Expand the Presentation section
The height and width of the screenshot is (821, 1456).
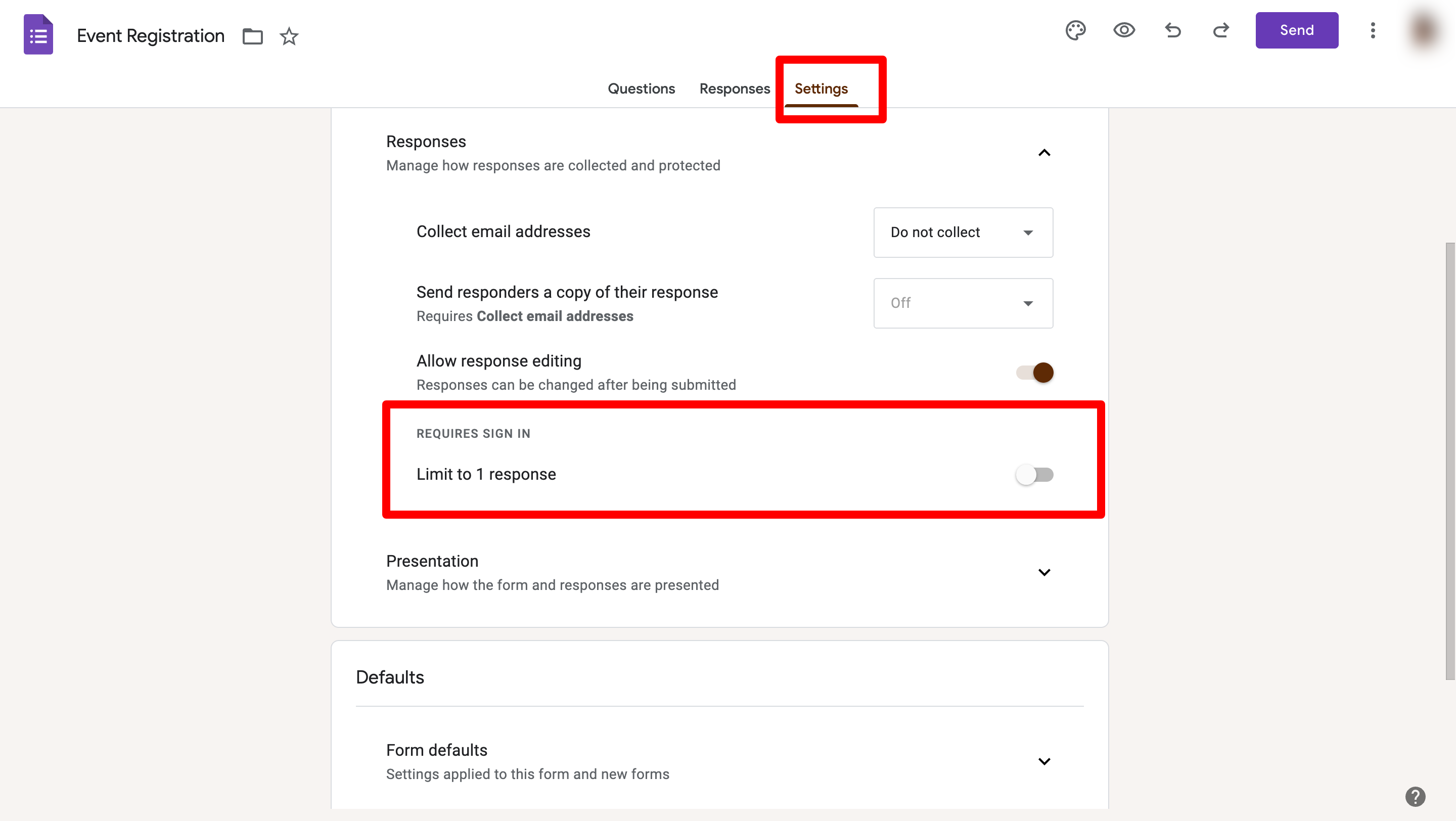[1044, 572]
